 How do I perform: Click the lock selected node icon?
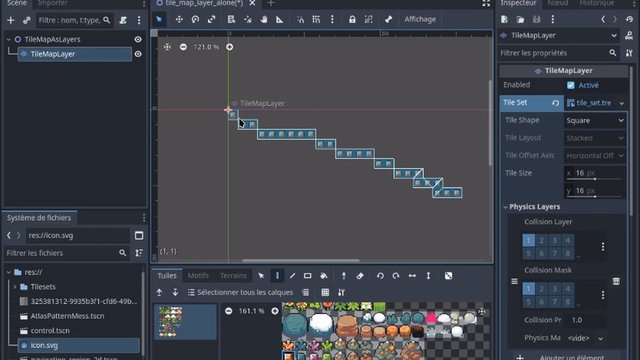pos(352,20)
